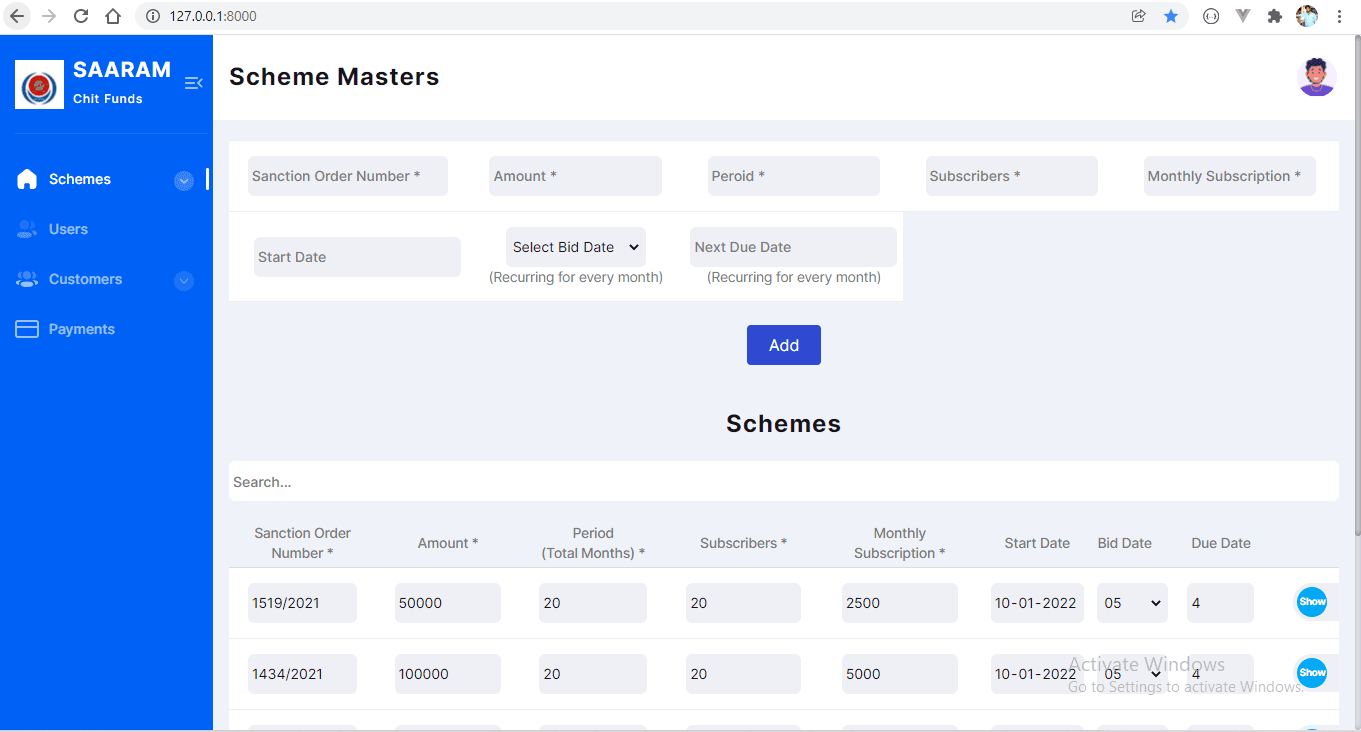Select the home icon beside Schemes
1361x732 pixels.
[26, 178]
